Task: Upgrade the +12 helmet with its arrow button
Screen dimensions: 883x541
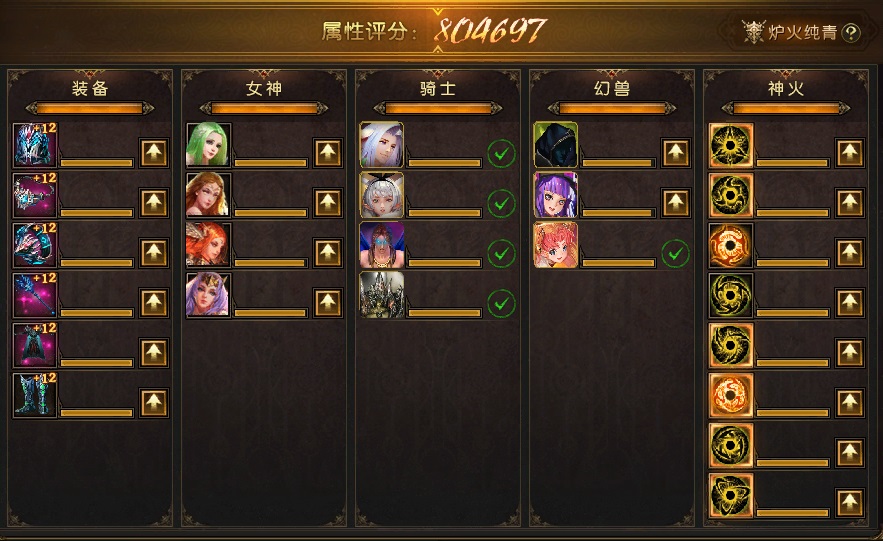Action: pos(154,153)
